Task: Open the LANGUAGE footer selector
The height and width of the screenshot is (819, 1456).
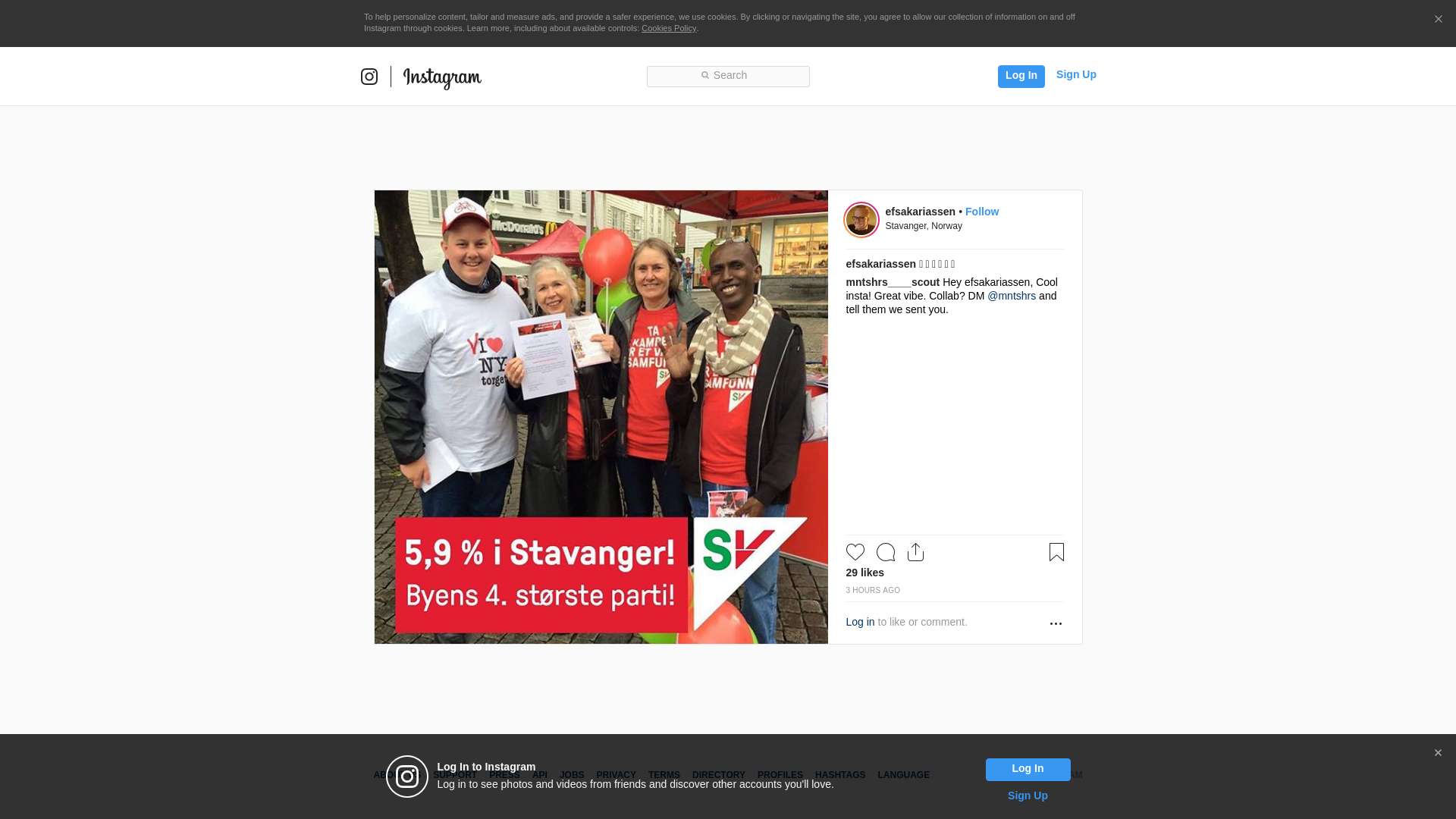Action: click(x=903, y=775)
